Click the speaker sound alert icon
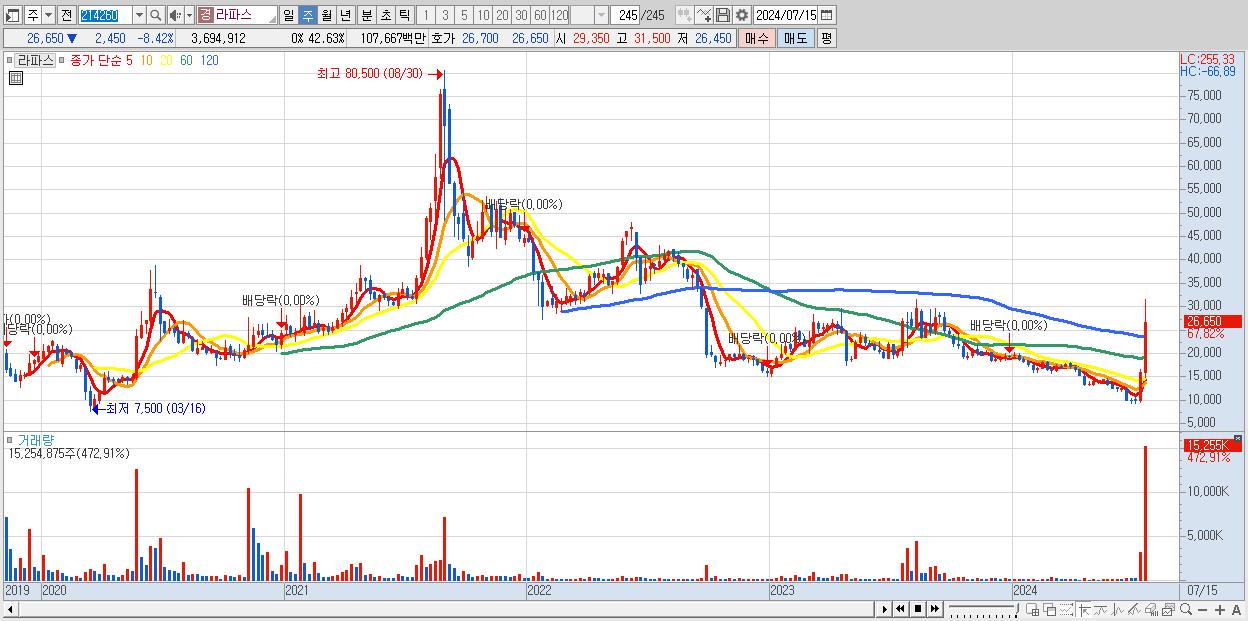Image resolution: width=1248 pixels, height=621 pixels. point(176,15)
